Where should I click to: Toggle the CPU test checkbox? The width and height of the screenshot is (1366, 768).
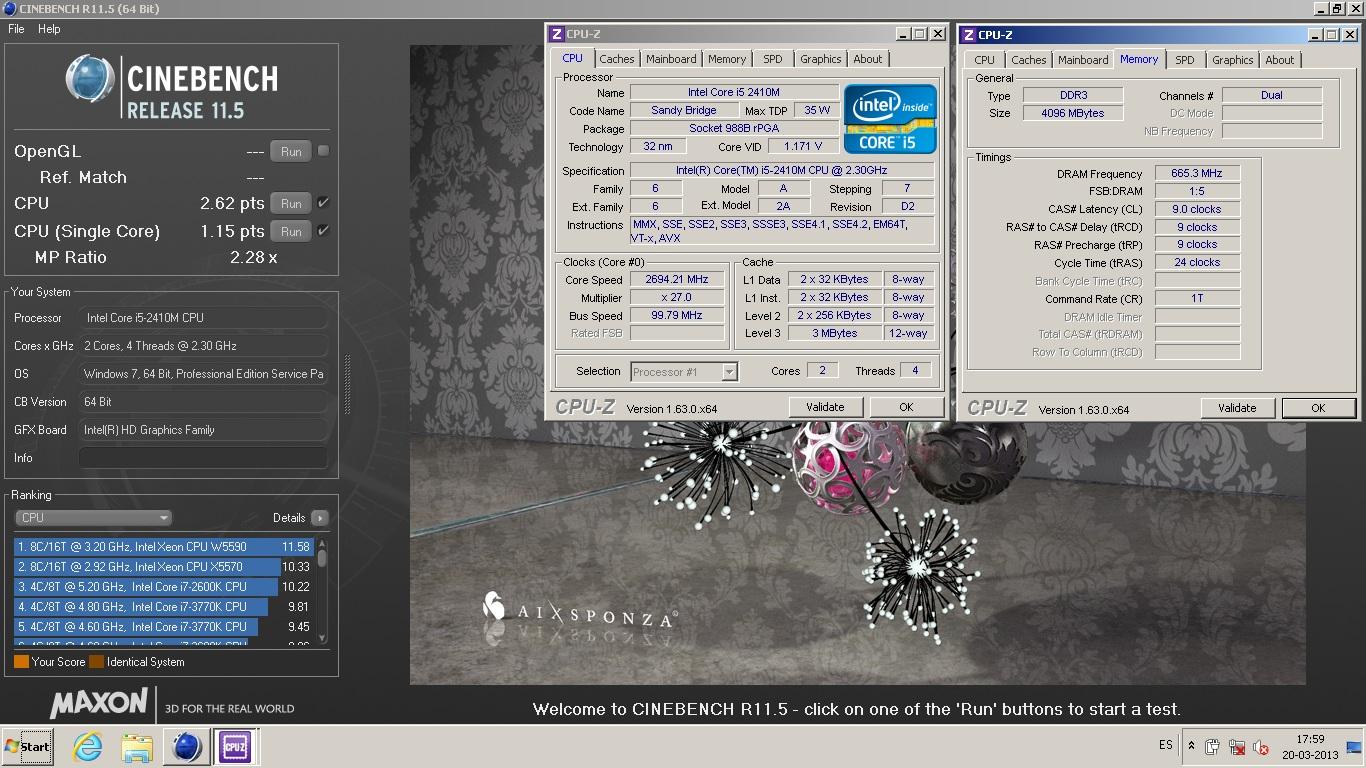click(323, 203)
